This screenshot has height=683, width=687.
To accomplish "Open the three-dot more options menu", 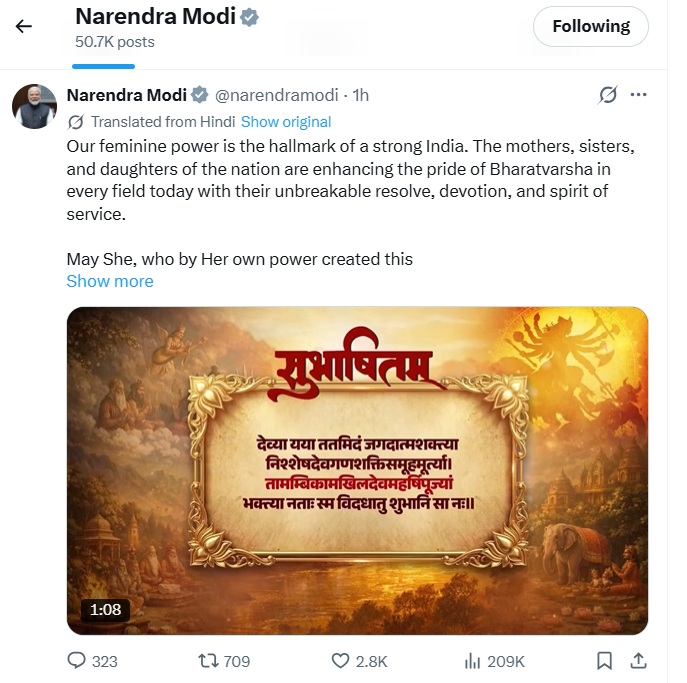I will [638, 95].
